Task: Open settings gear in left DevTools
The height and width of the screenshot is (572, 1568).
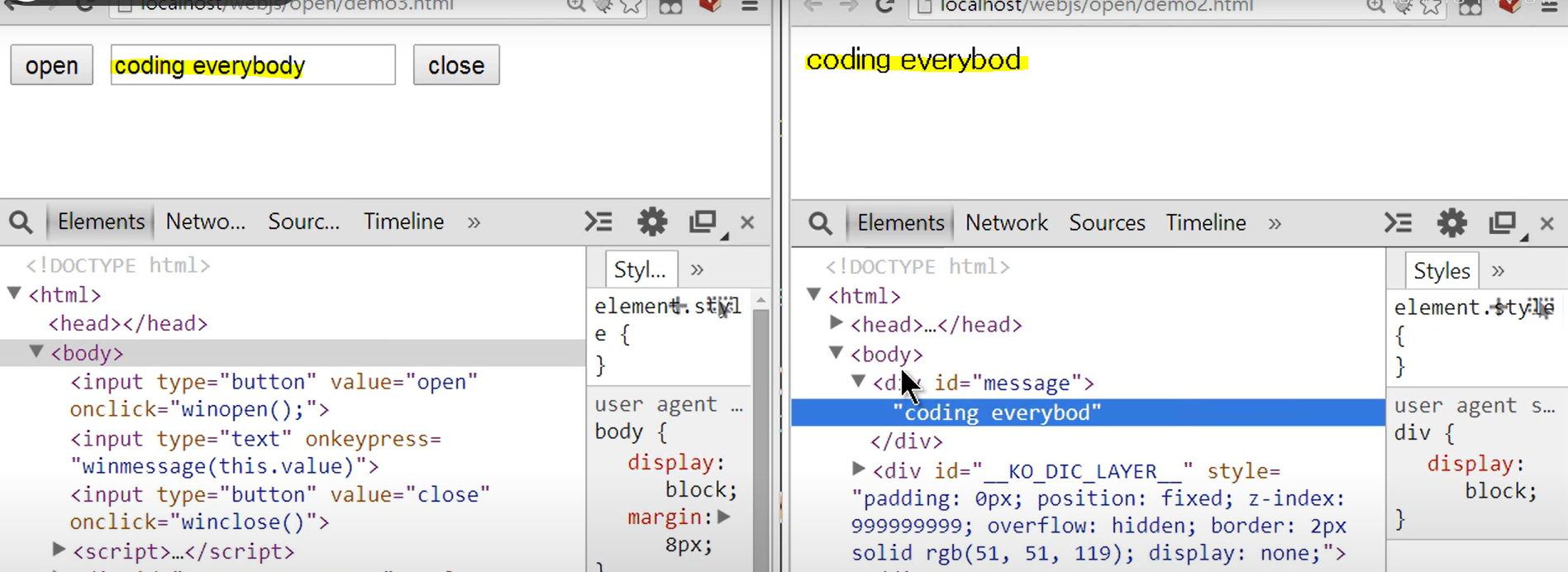Action: [652, 222]
